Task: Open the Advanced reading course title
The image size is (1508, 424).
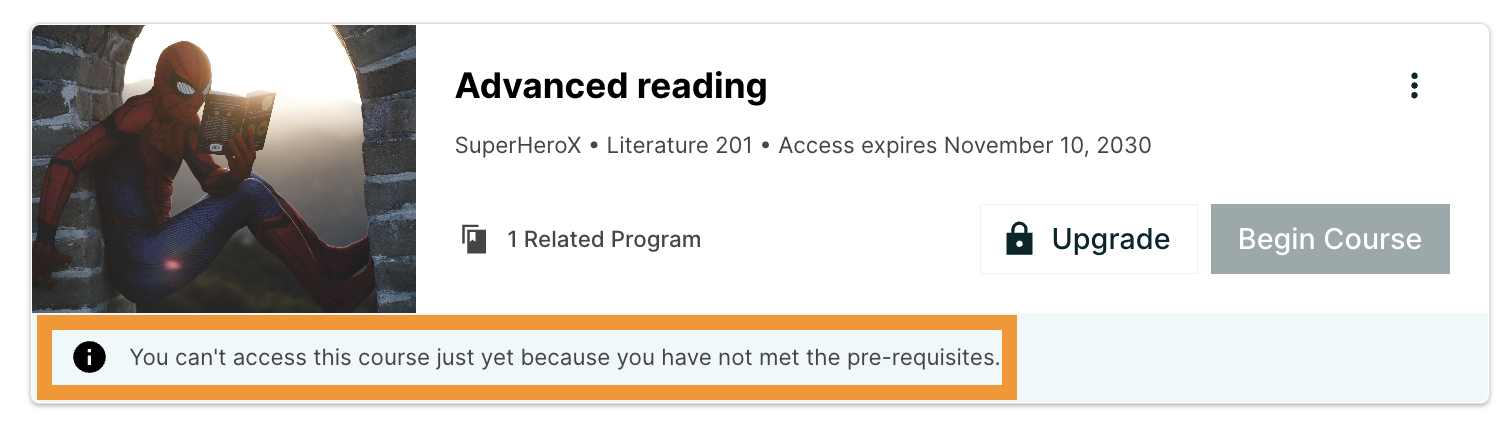Action: click(610, 87)
